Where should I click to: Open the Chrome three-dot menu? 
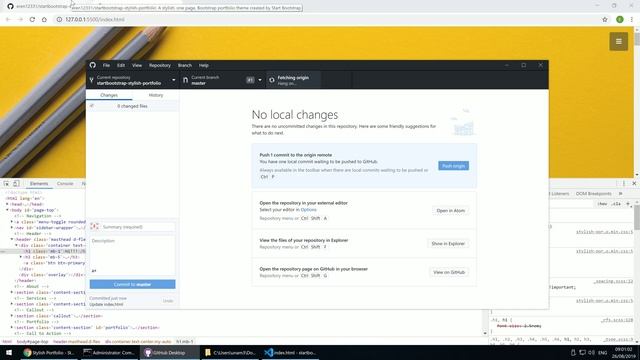point(632,19)
